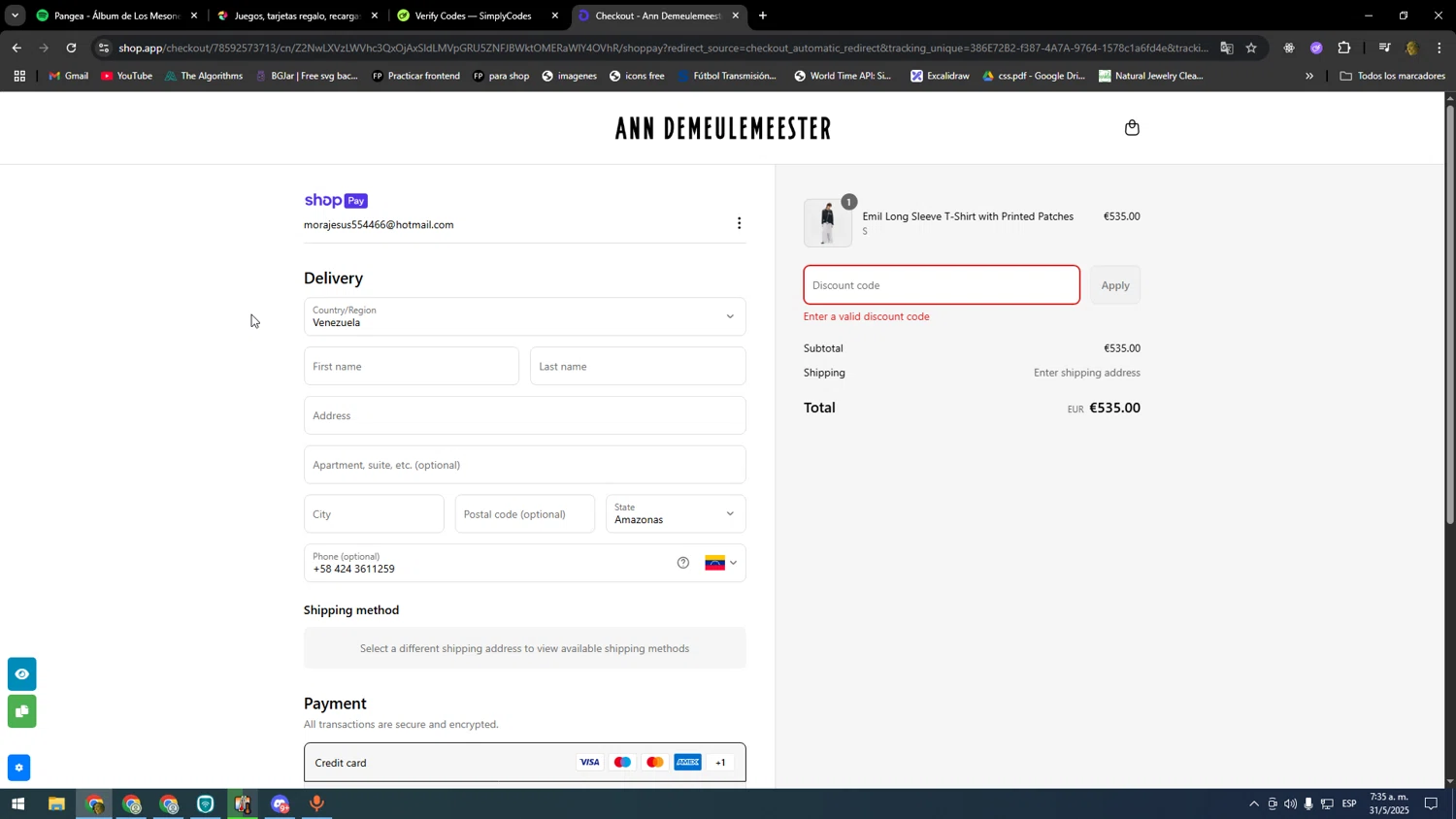This screenshot has width=1456, height=819.
Task: Click the Shop Pay logo
Action: coord(336,201)
